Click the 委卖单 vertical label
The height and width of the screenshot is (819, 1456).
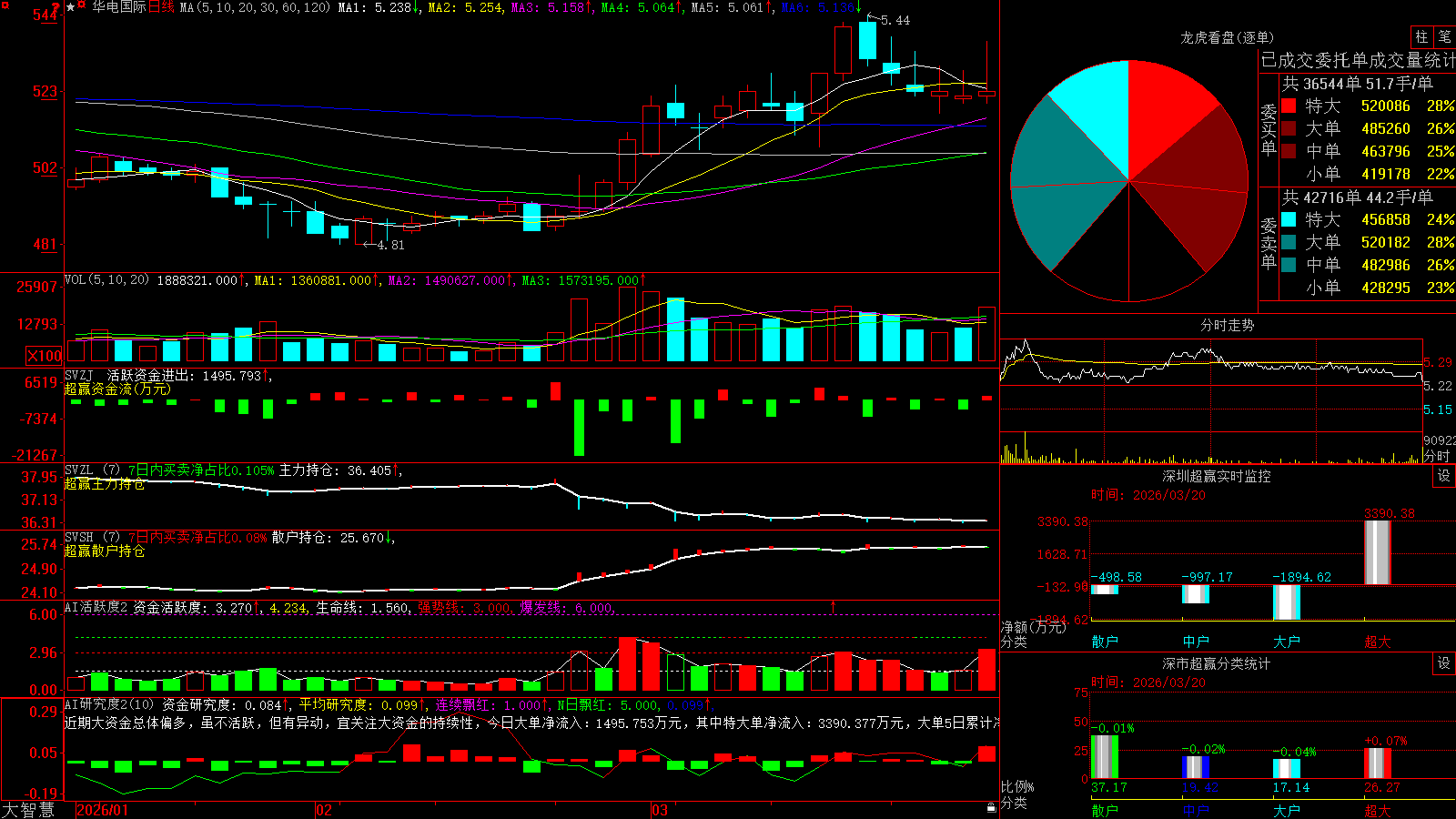1269,243
